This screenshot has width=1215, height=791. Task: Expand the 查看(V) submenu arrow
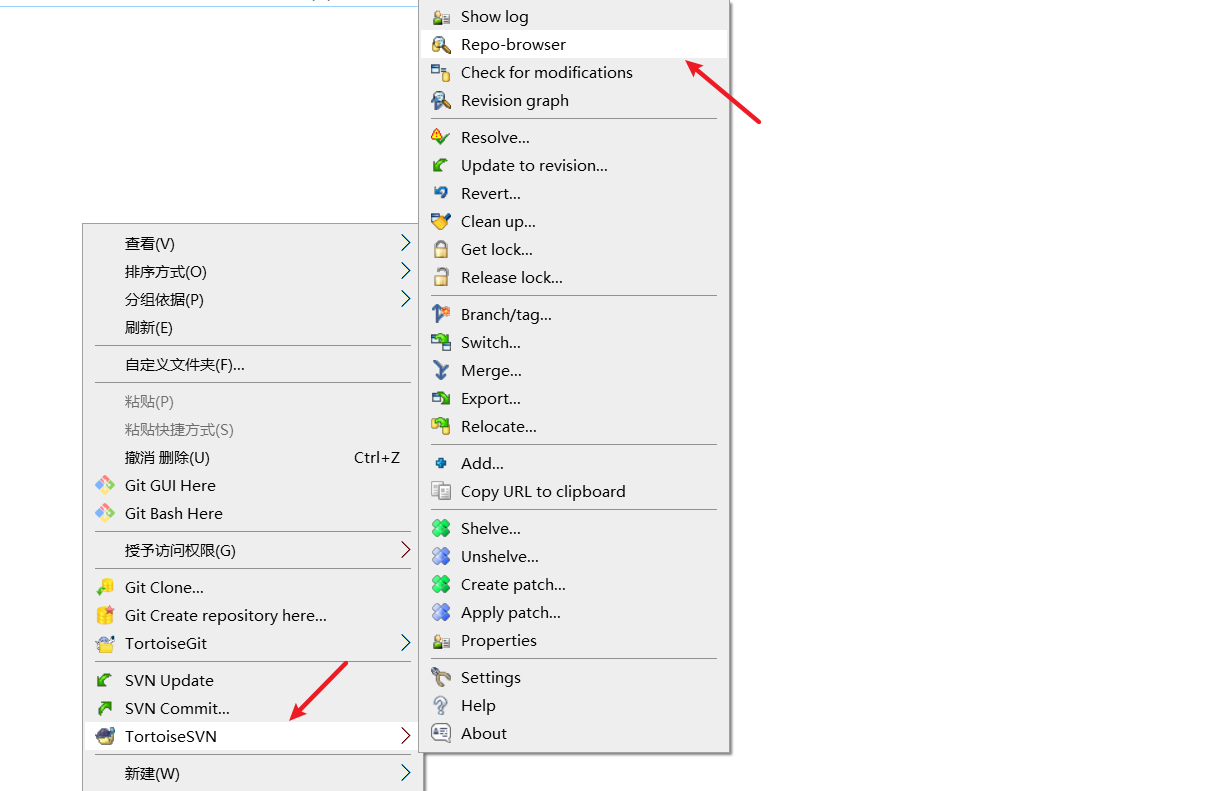click(405, 243)
